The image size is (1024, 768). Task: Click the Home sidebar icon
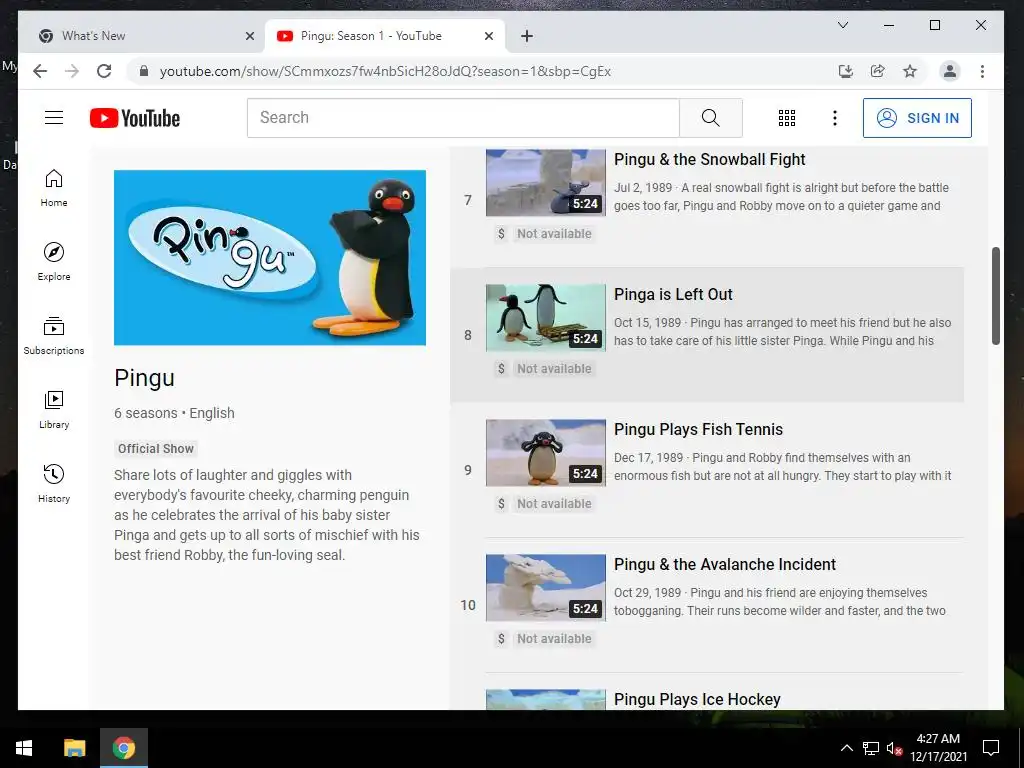click(54, 187)
